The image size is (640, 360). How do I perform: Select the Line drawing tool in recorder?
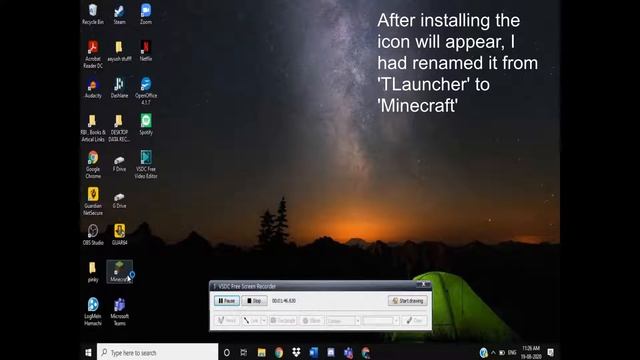pyautogui.click(x=251, y=321)
